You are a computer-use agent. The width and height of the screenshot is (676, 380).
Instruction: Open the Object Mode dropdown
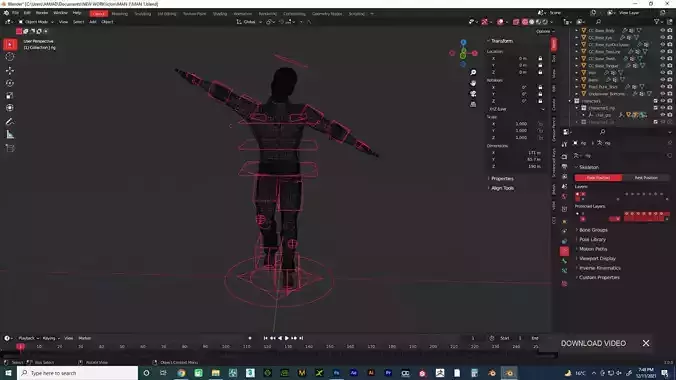[36, 22]
